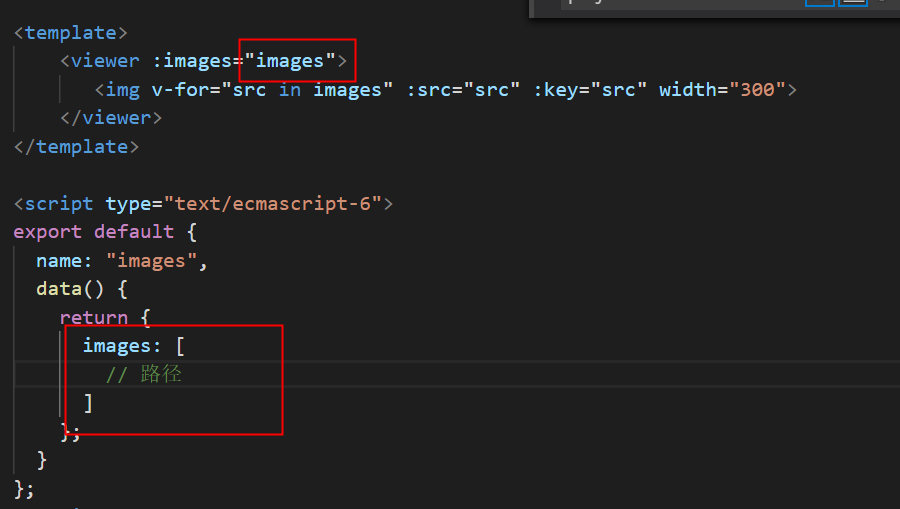Click the width attribute name
The height and width of the screenshot is (509, 900).
tap(688, 90)
